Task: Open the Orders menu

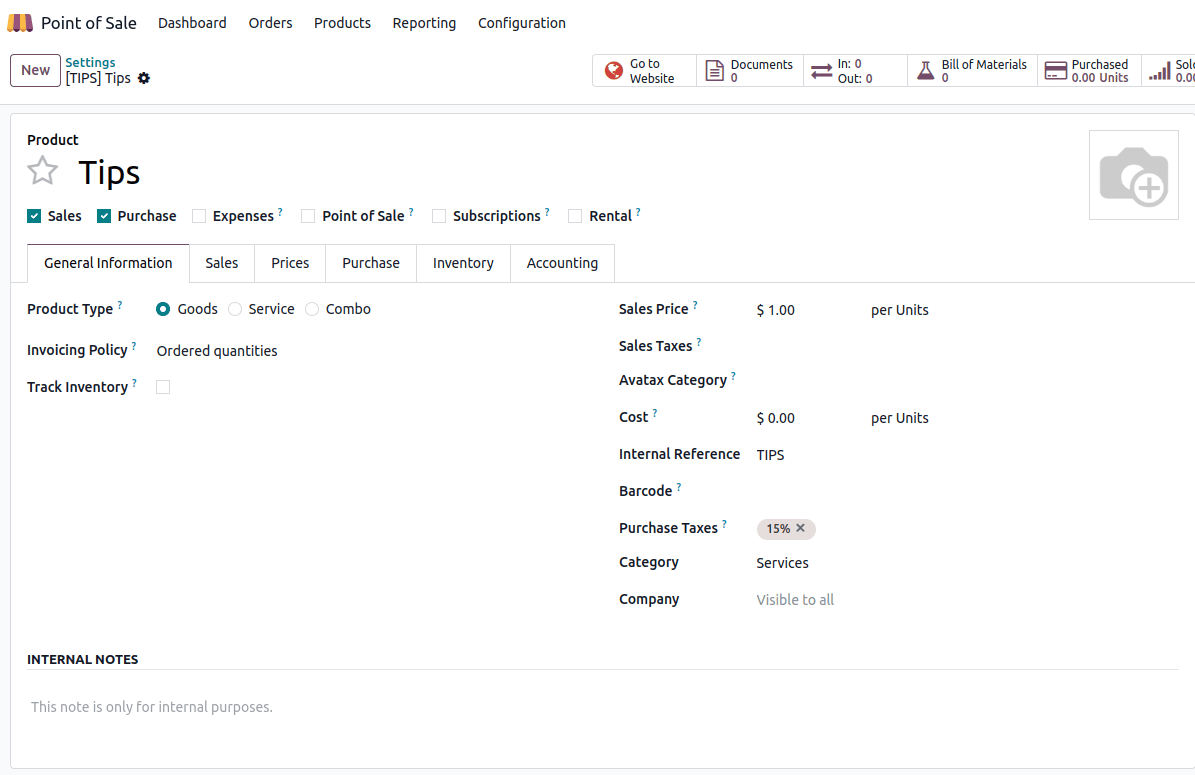Action: pyautogui.click(x=271, y=23)
